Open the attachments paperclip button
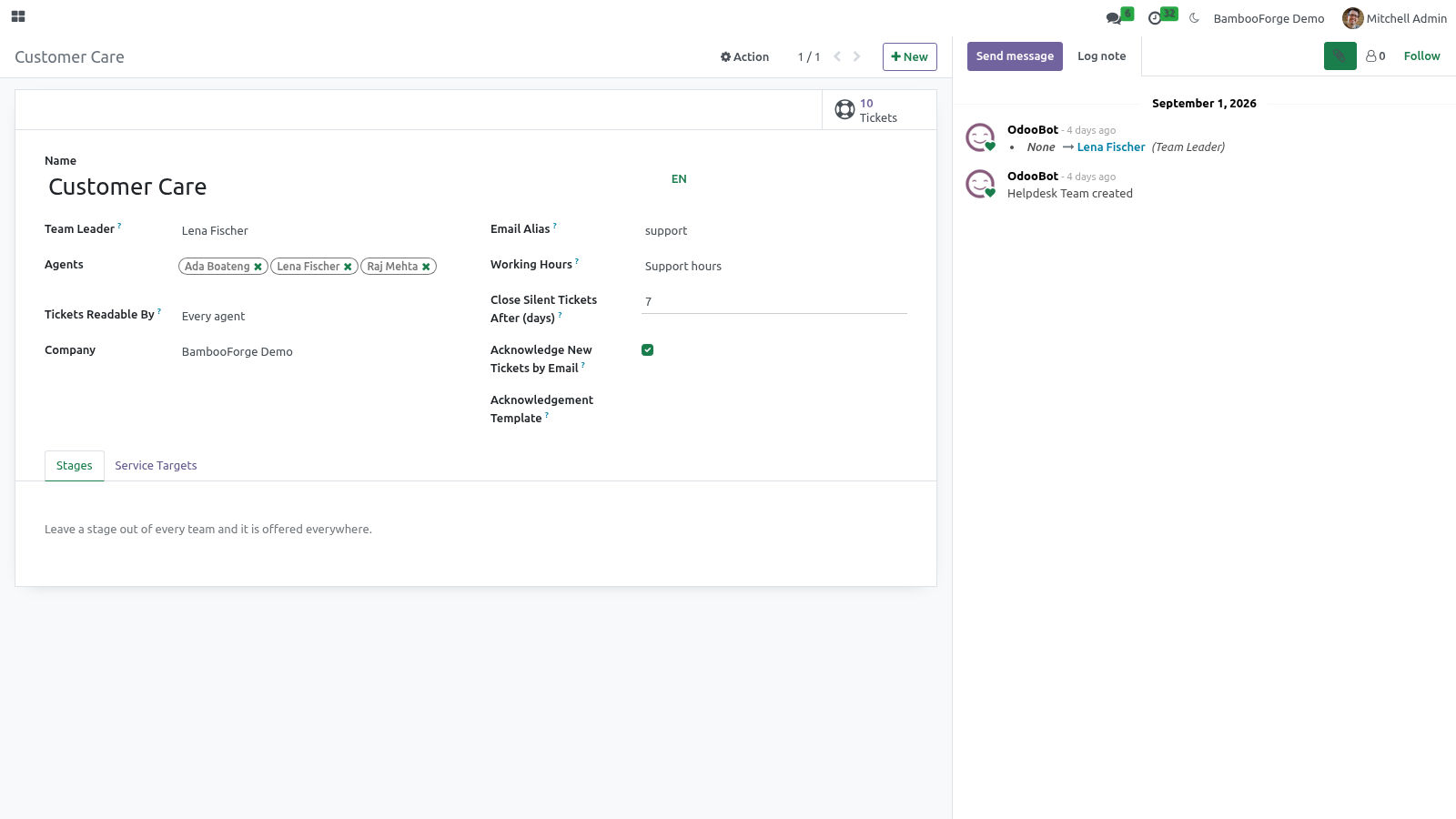This screenshot has width=1456, height=819. [x=1340, y=56]
